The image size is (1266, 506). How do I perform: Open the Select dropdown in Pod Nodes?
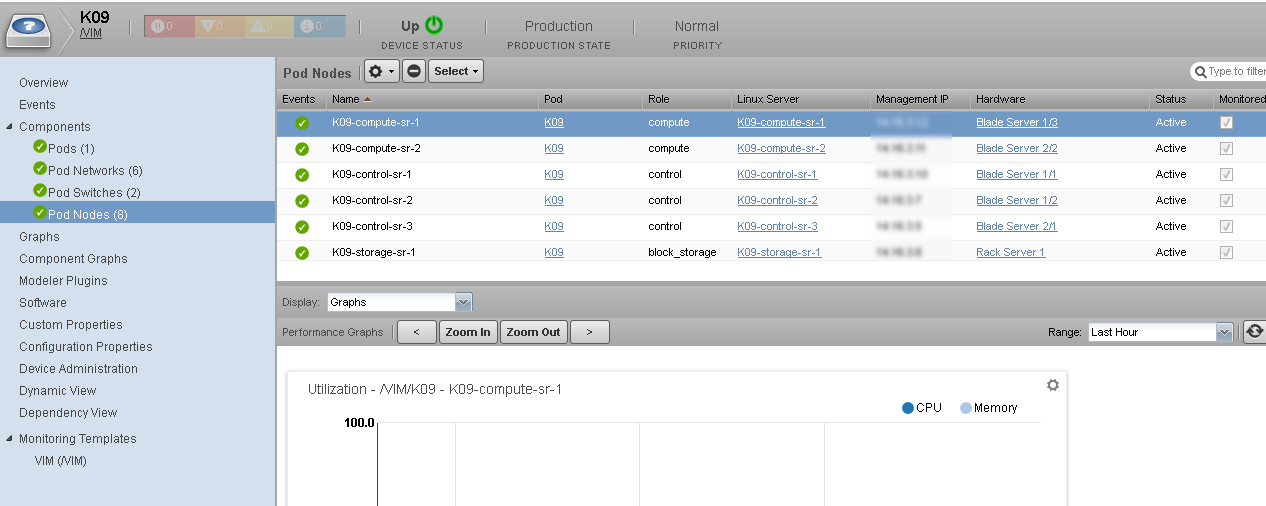456,71
